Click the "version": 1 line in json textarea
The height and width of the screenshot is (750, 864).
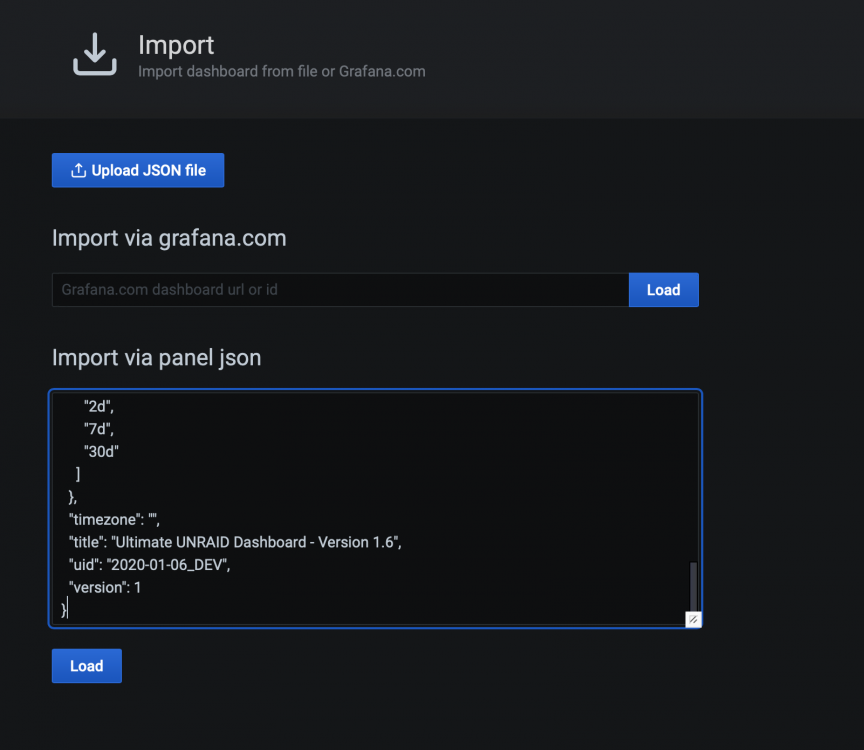[x=105, y=587]
